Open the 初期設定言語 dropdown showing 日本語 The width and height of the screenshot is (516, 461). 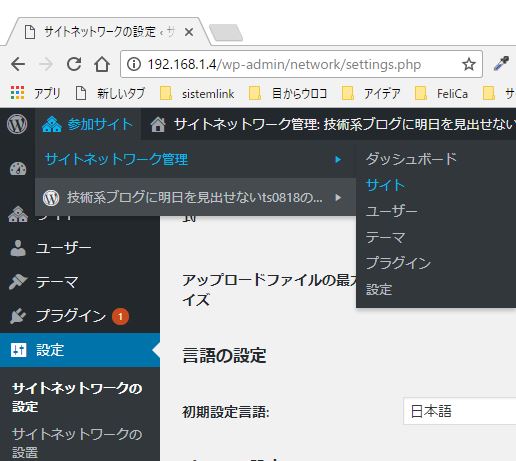(459, 411)
